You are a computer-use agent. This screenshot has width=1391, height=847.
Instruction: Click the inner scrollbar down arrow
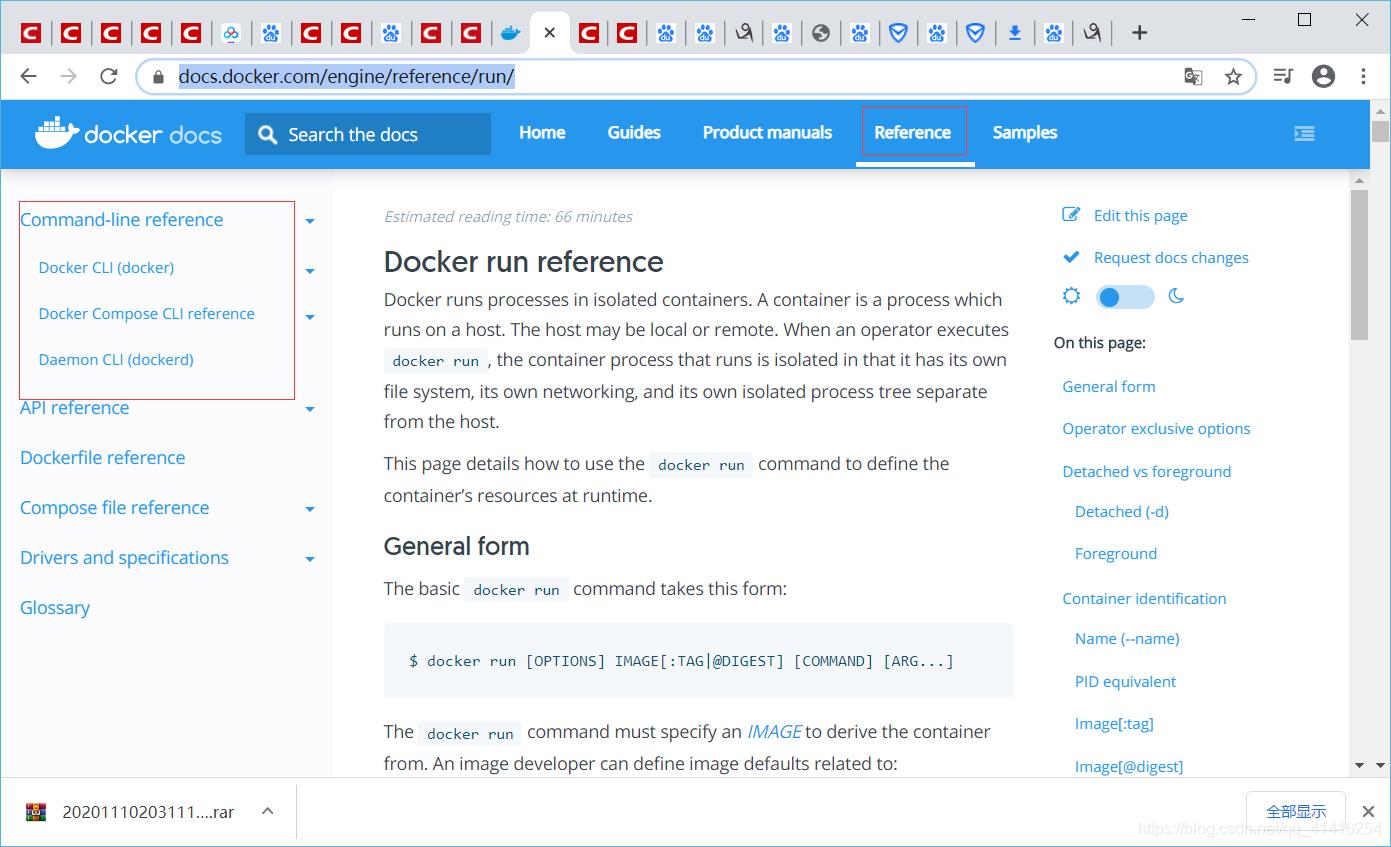[1359, 765]
